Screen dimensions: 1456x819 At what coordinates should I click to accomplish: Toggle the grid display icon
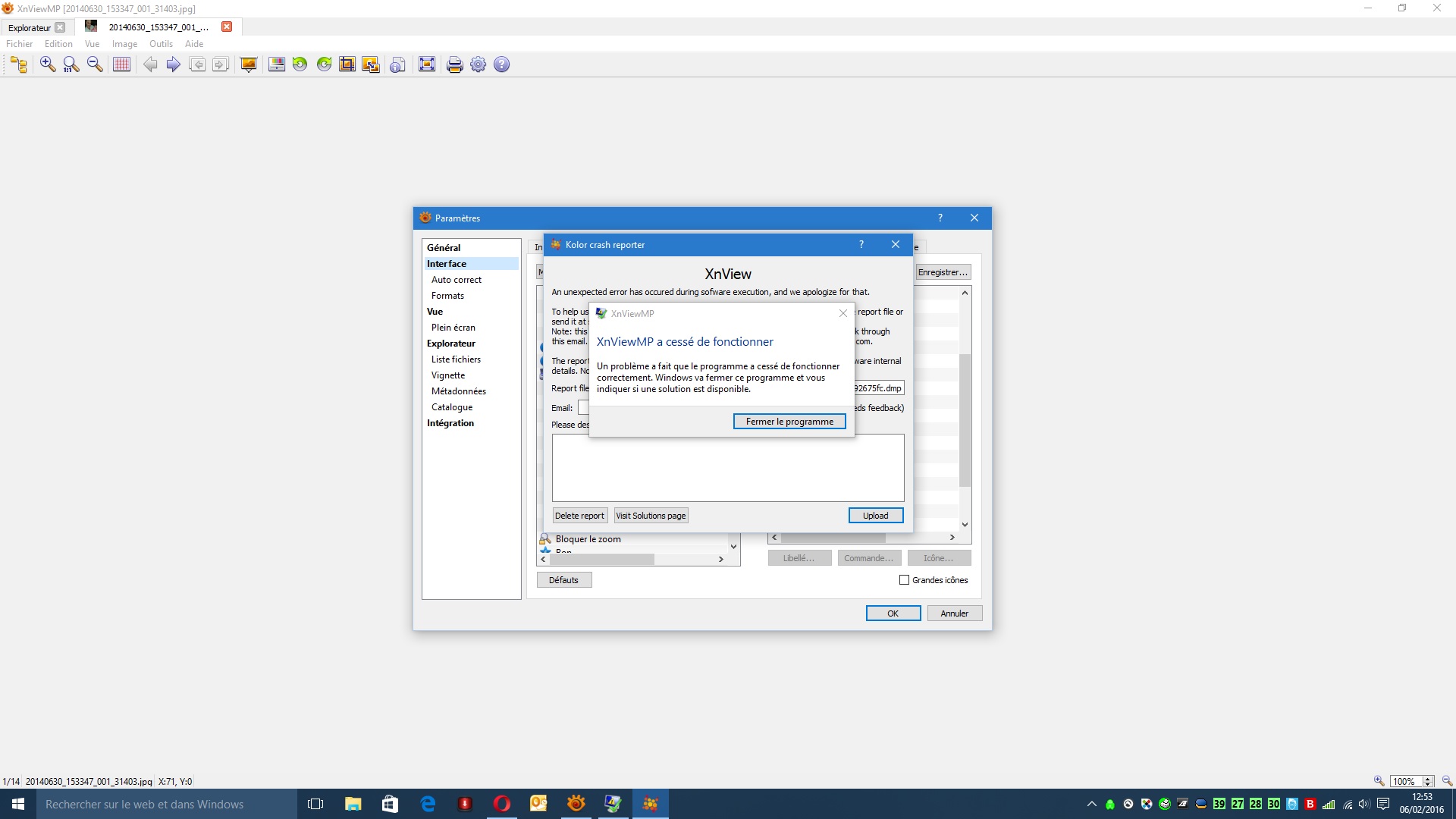pyautogui.click(x=121, y=64)
